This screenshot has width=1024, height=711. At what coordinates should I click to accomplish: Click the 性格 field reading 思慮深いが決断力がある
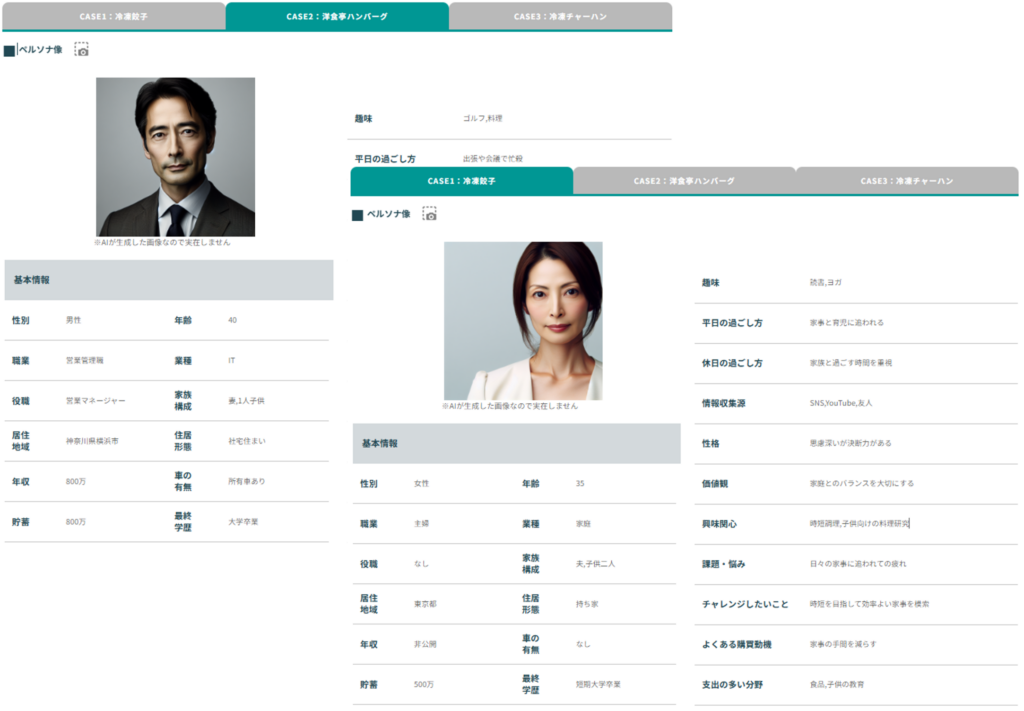(x=850, y=443)
